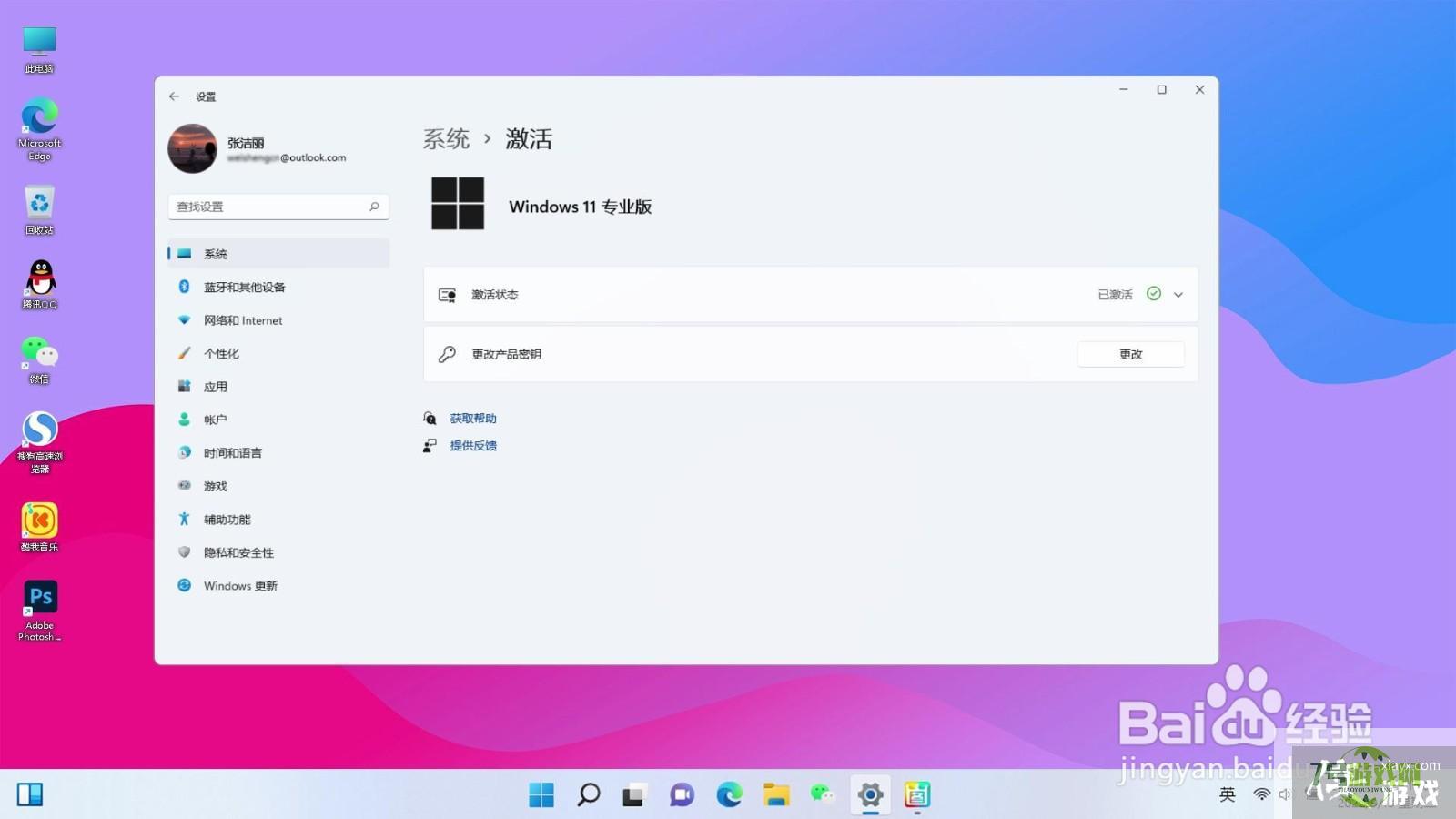Click the 激活状态 certificate icon
The image size is (1456, 819).
(x=447, y=295)
